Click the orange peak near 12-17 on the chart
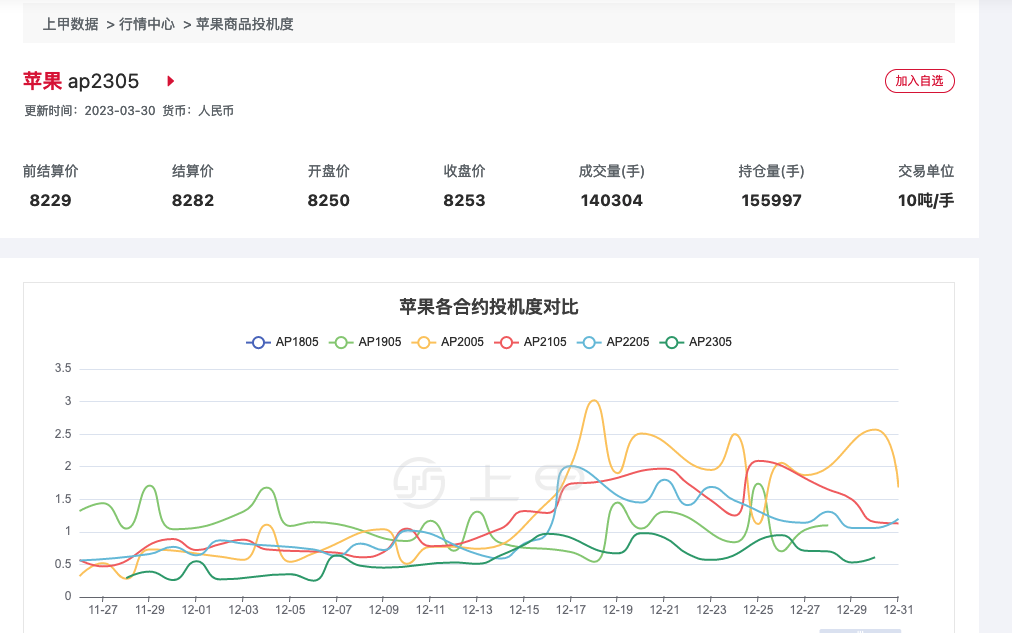The width and height of the screenshot is (1012, 633). tap(591, 400)
